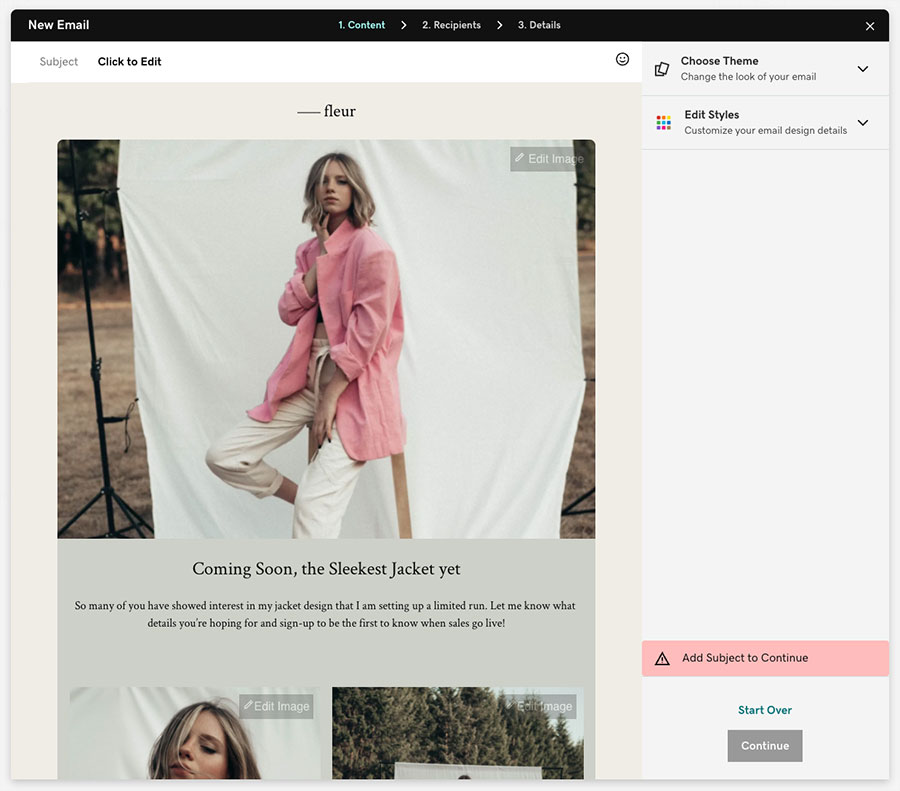Click the chevron arrow after 1. Content
The width and height of the screenshot is (900, 791).
click(x=404, y=25)
